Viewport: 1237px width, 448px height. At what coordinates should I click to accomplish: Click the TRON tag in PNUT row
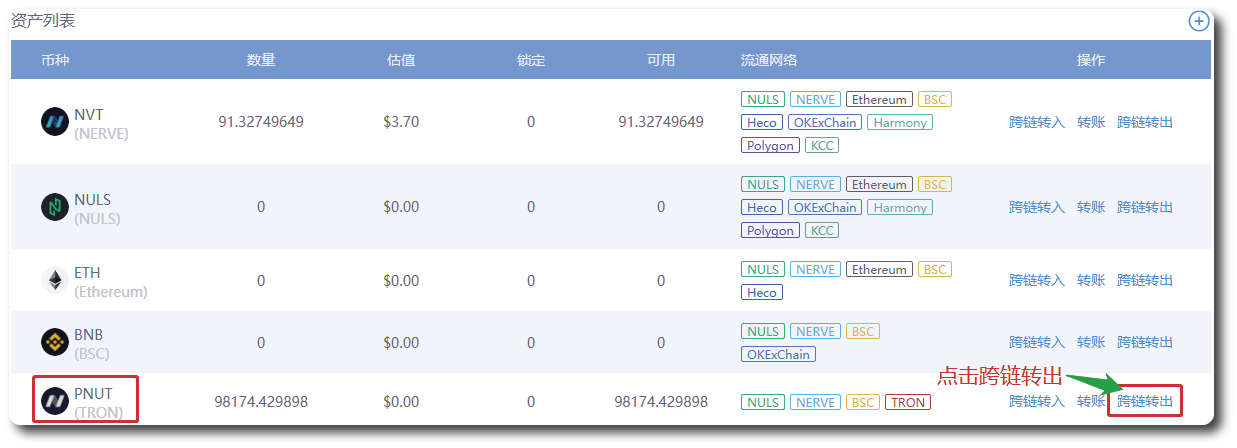[x=908, y=403]
